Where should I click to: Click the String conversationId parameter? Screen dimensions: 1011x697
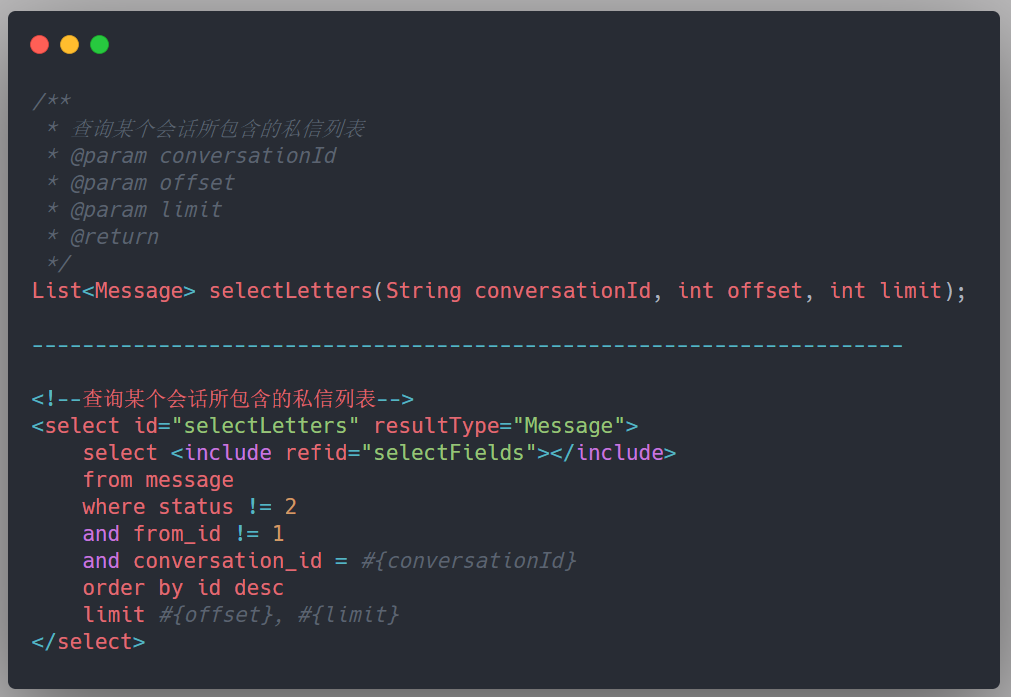click(518, 291)
